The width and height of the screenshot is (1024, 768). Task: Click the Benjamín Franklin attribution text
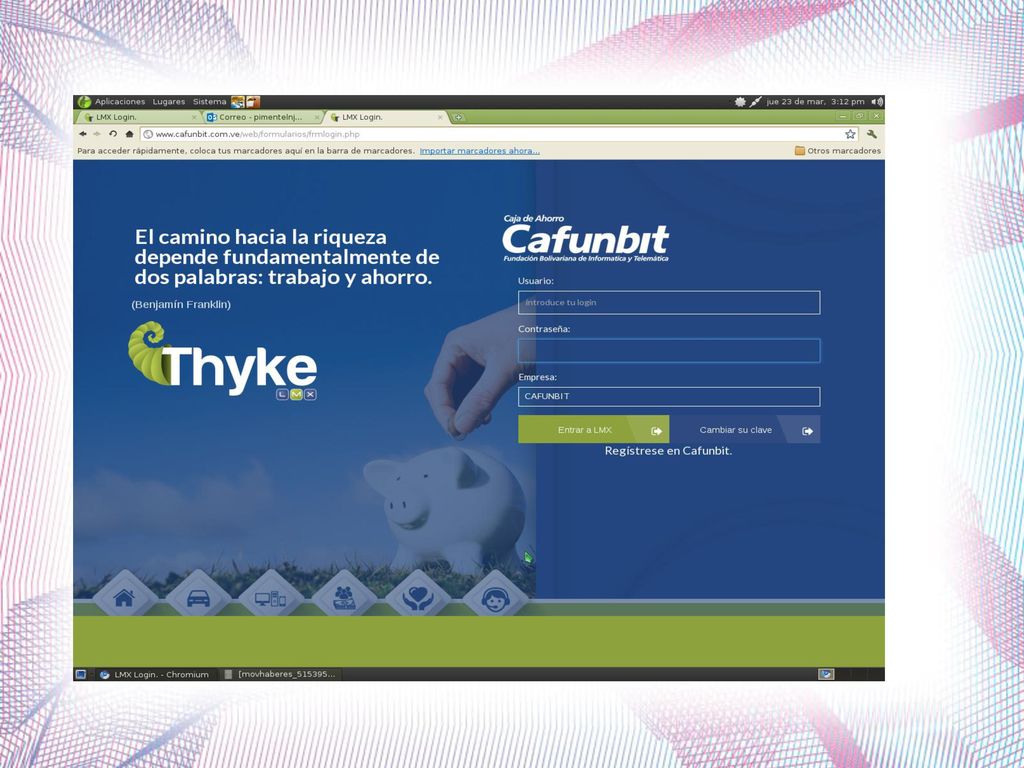click(181, 304)
